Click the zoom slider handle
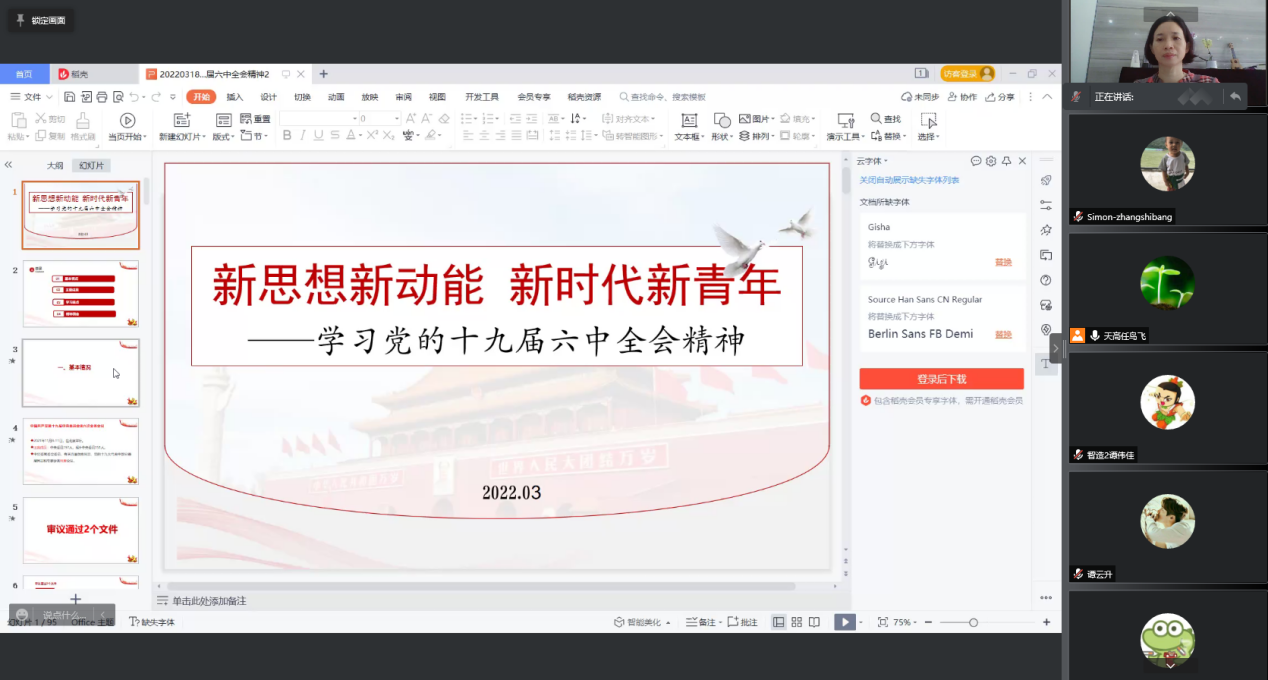This screenshot has width=1268, height=680. pyautogui.click(x=973, y=622)
